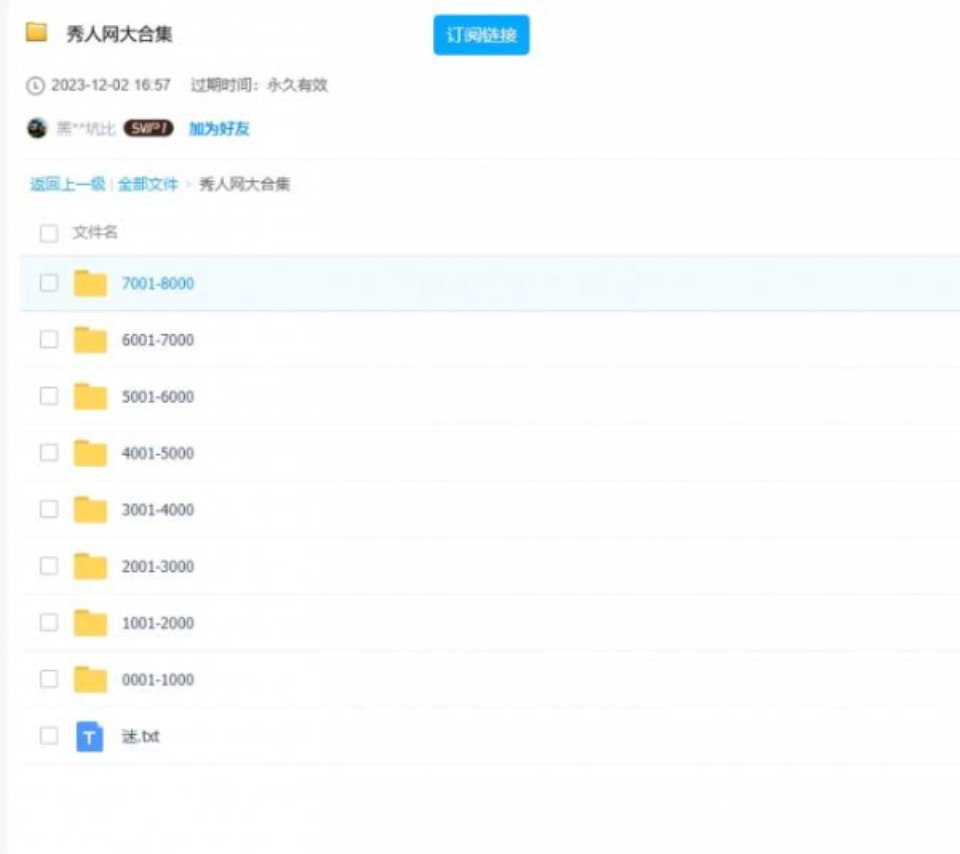The height and width of the screenshot is (854, 960).
Task: Click folder icon of 5001-6000
Action: pos(90,396)
